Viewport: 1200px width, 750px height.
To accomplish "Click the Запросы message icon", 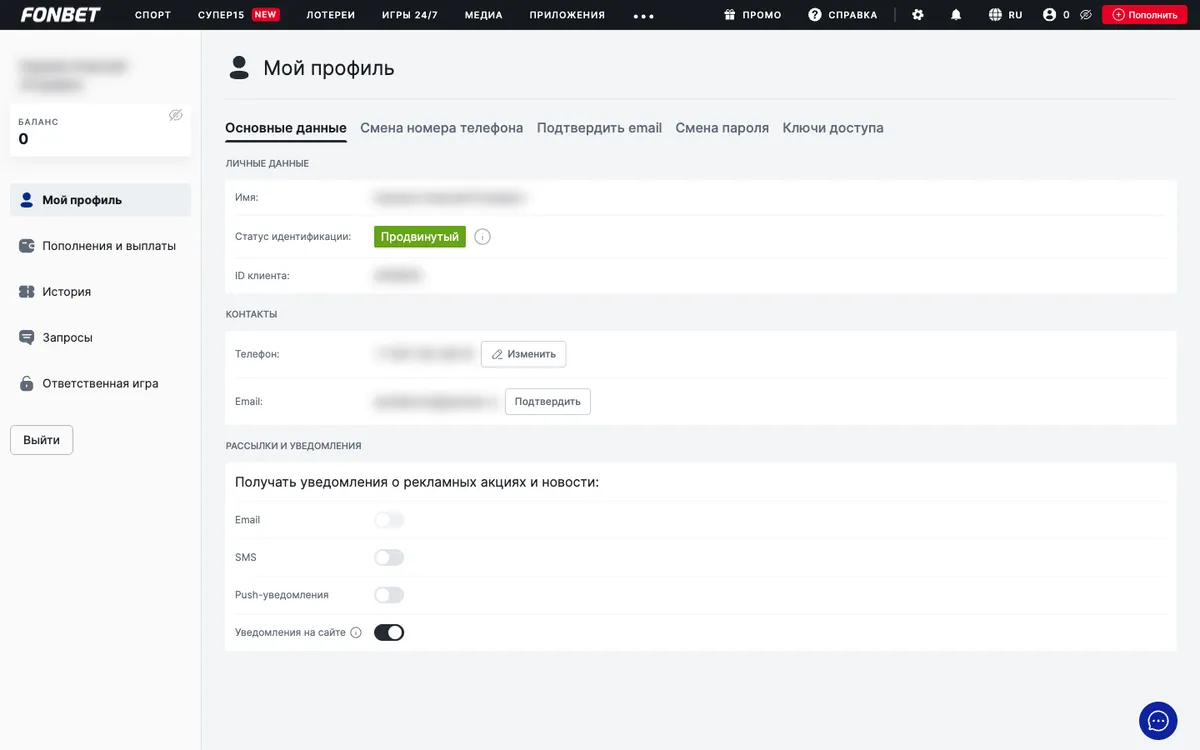I will (27, 338).
